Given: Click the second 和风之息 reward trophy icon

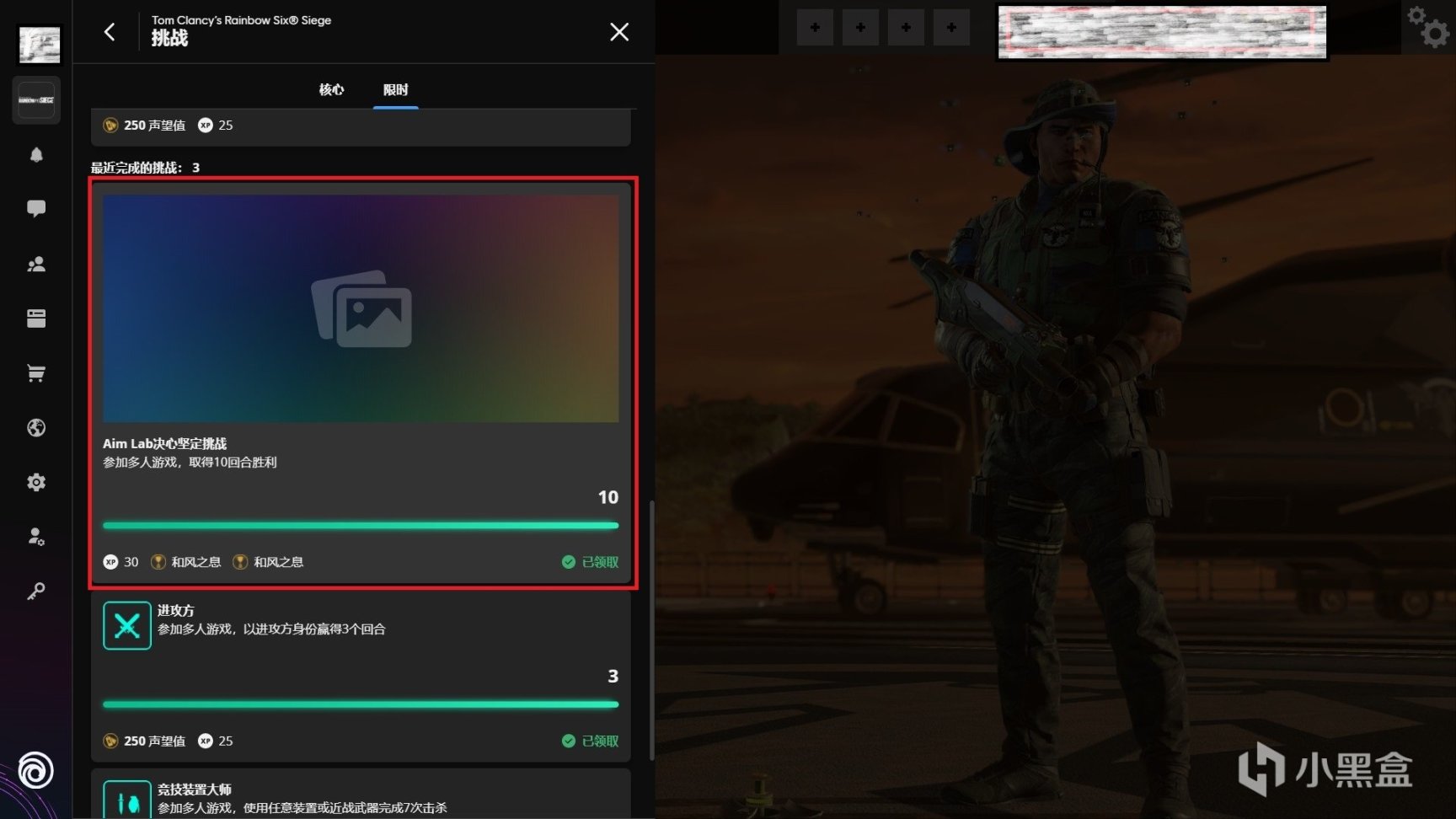Looking at the screenshot, I should 240,562.
